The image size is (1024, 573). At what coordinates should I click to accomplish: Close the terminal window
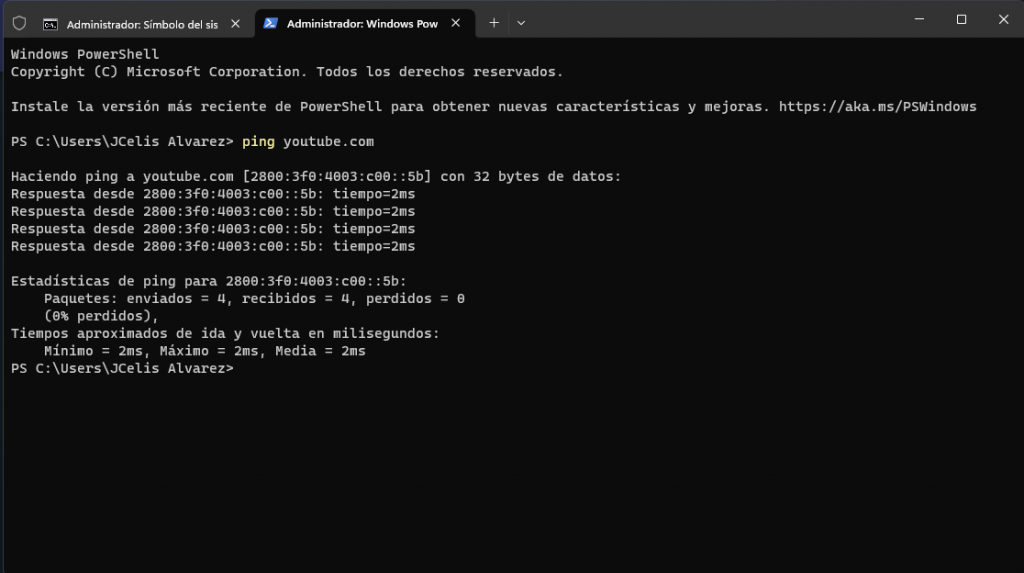click(1003, 19)
